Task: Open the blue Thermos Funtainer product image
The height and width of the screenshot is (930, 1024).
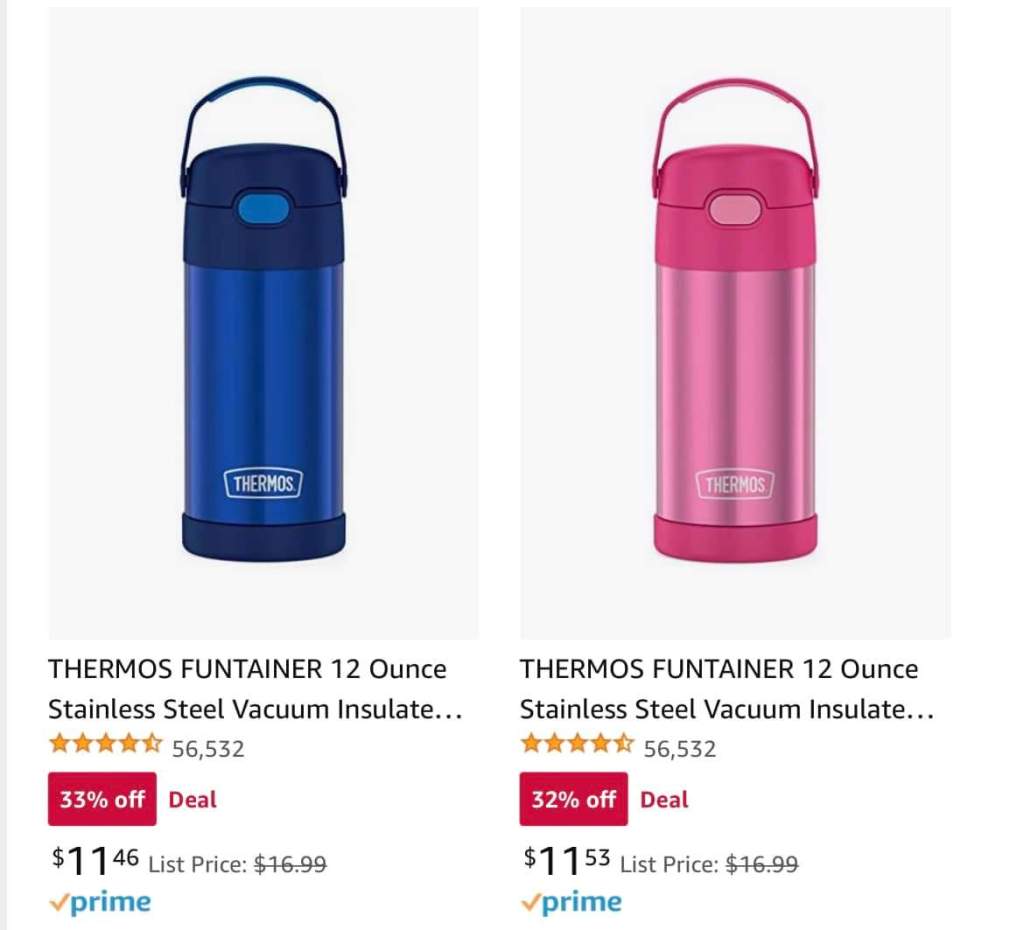Action: tap(263, 320)
